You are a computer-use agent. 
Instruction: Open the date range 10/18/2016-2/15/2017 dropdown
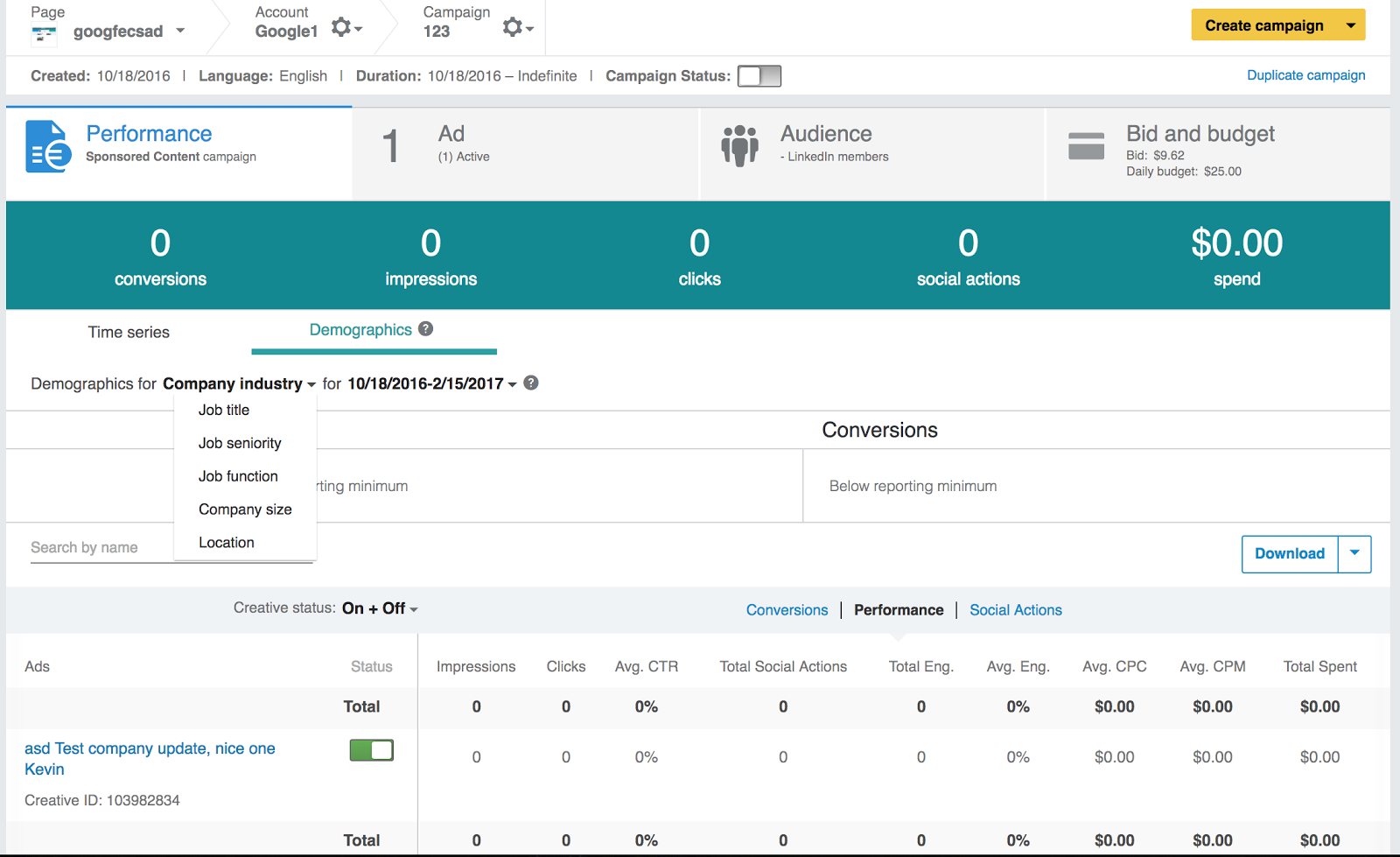click(431, 383)
